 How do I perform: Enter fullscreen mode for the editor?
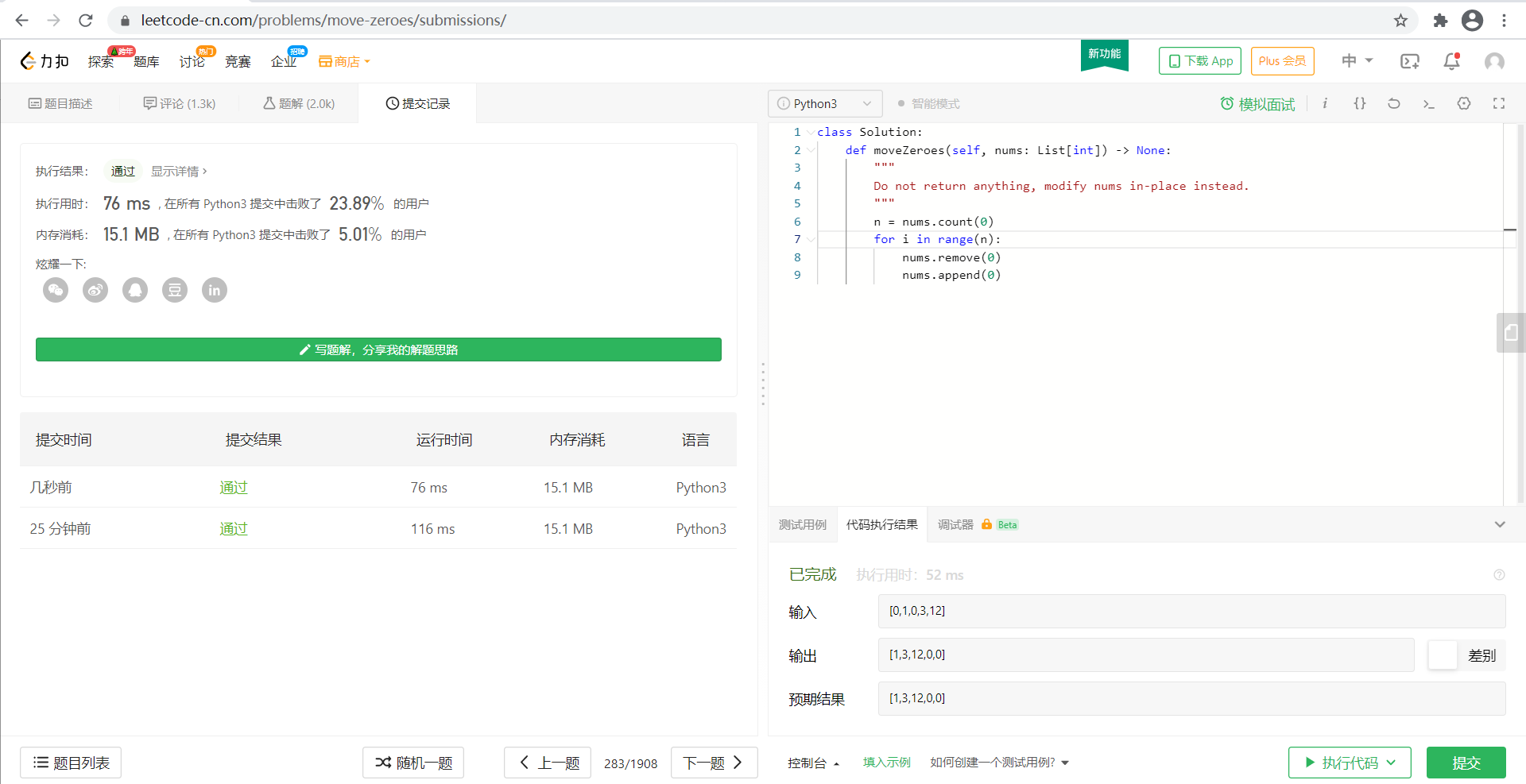[1499, 103]
